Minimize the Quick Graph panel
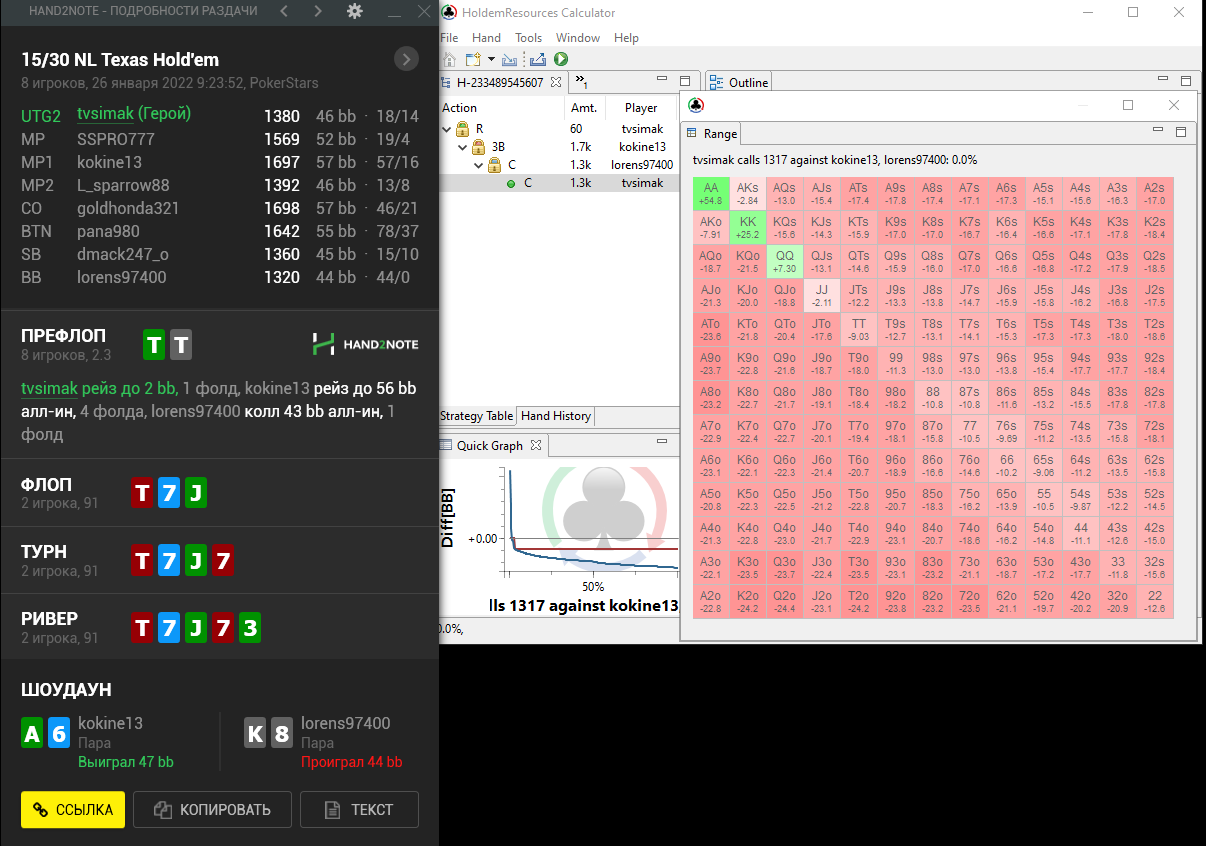Screen dimensions: 1206x846 pos(662,442)
